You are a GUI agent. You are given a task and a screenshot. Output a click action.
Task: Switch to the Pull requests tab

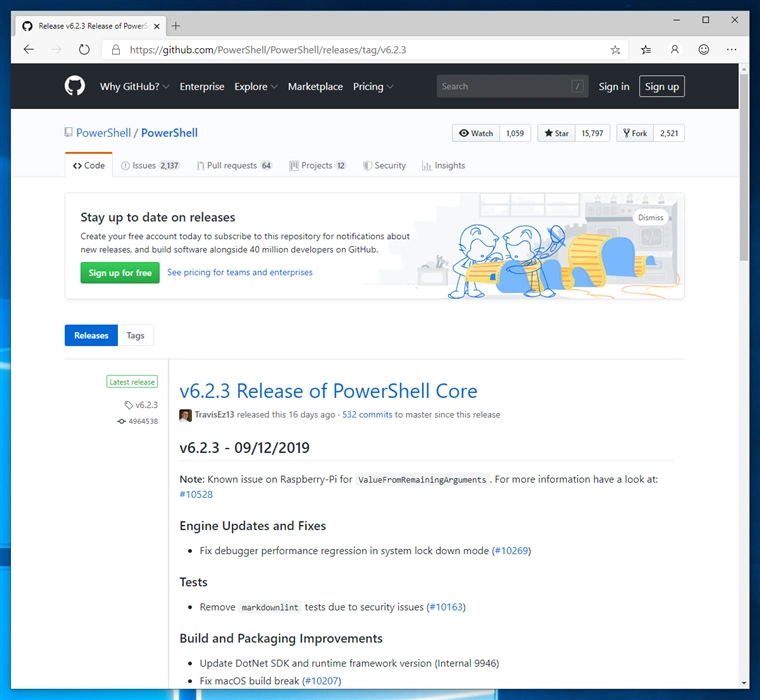235,165
